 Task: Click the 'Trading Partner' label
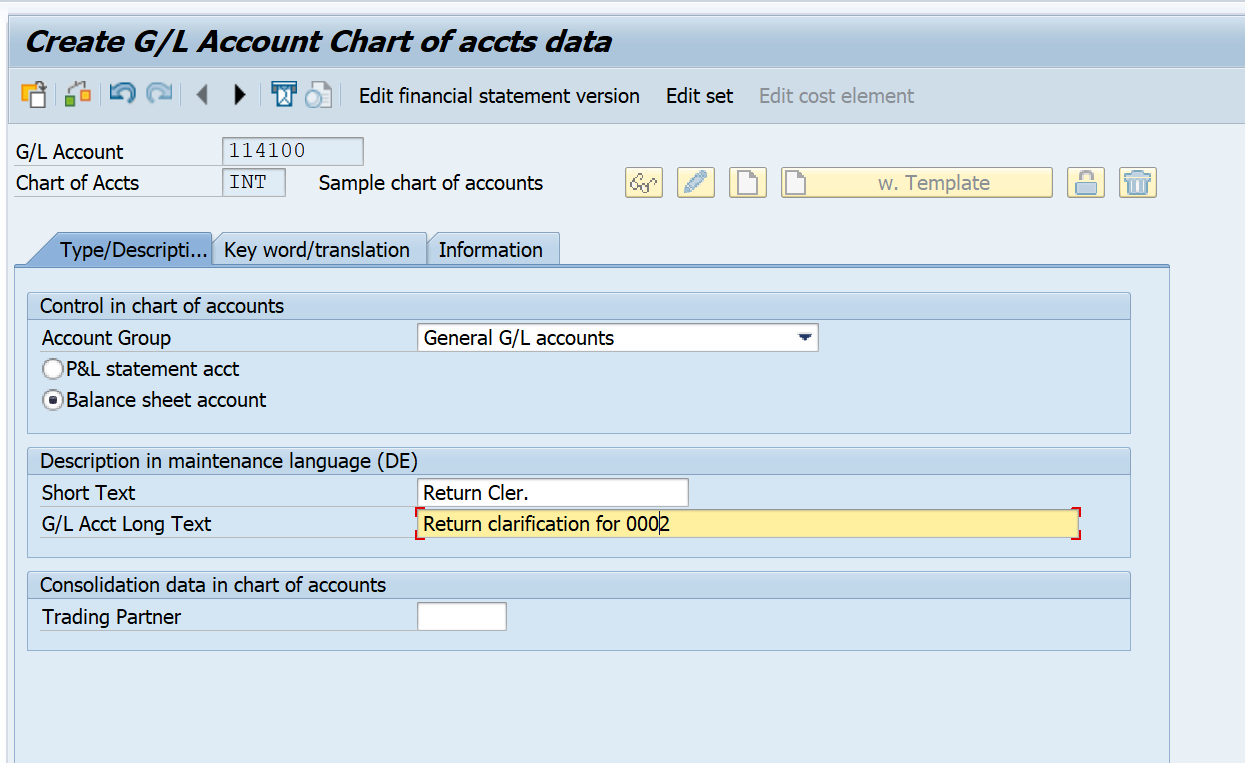(111, 617)
